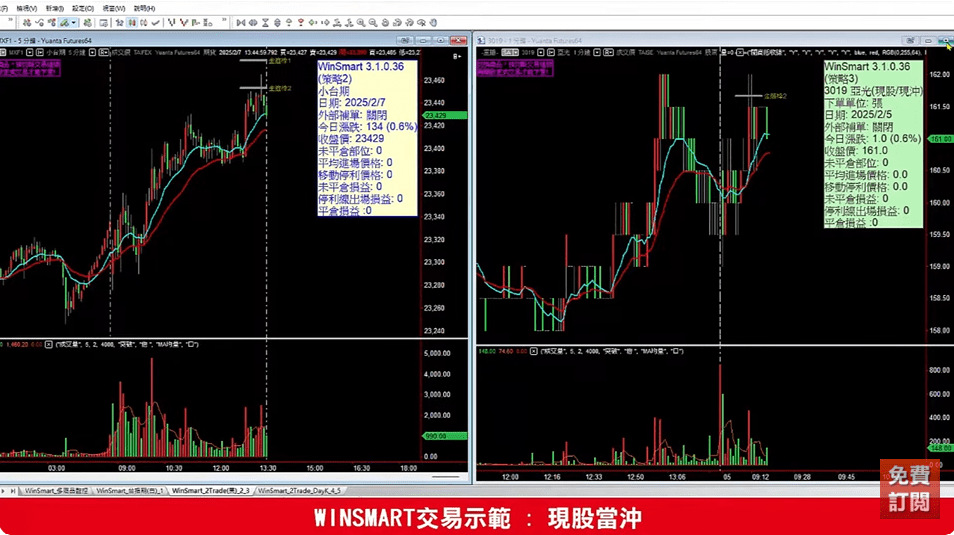The image size is (954, 535).
Task: Open the 設定(O) menu
Action: tap(83, 9)
